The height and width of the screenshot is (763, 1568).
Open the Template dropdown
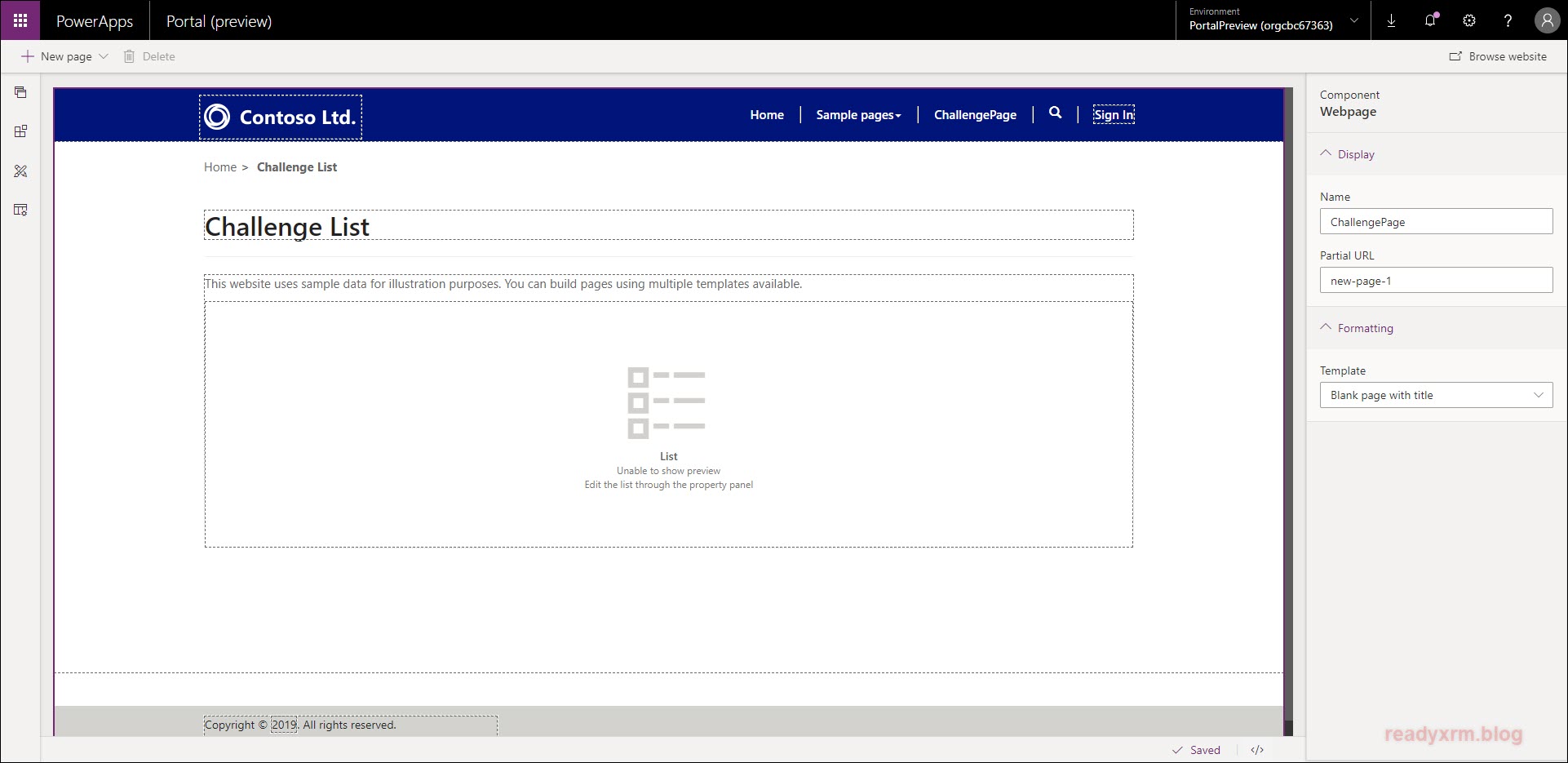pyautogui.click(x=1436, y=395)
